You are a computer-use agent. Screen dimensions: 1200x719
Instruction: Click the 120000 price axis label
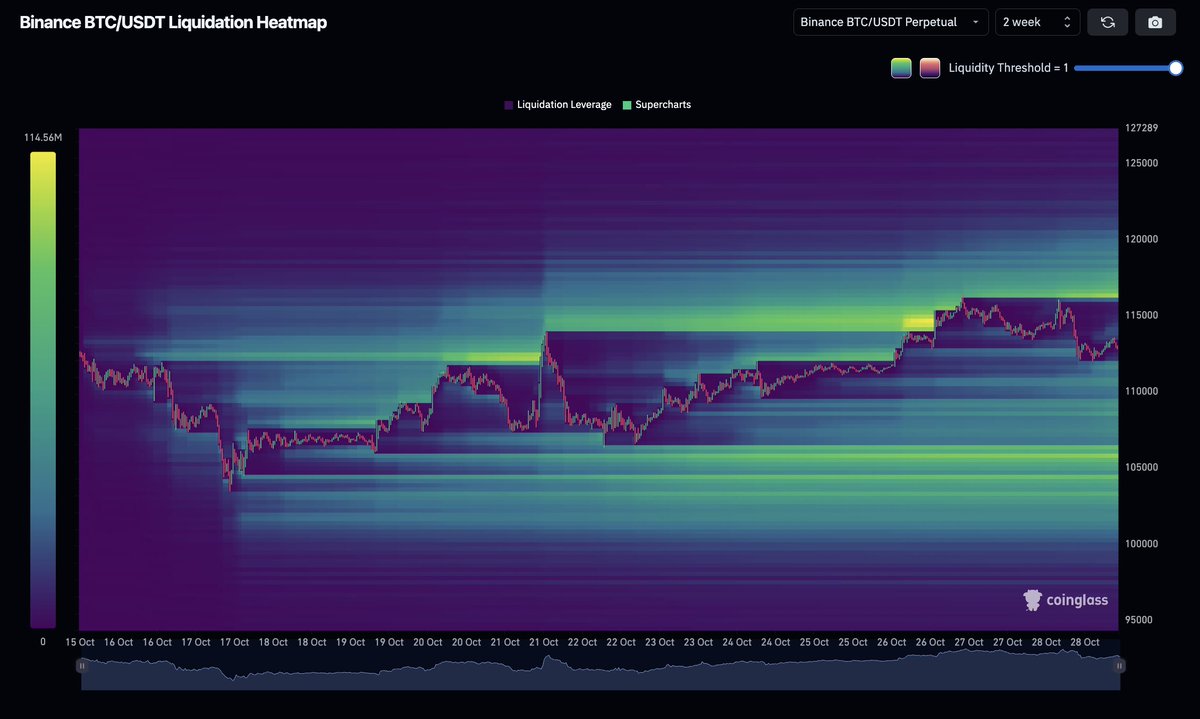point(1143,240)
